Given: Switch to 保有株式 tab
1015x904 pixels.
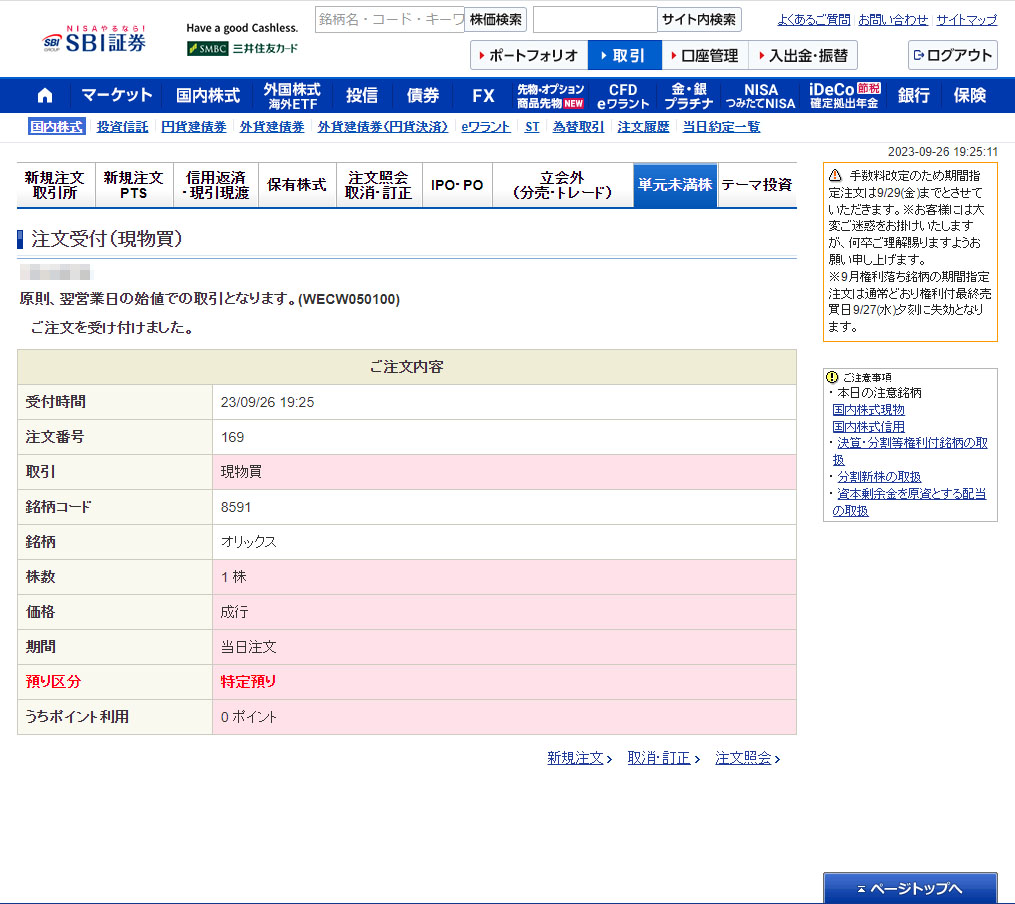Looking at the screenshot, I should point(297,185).
